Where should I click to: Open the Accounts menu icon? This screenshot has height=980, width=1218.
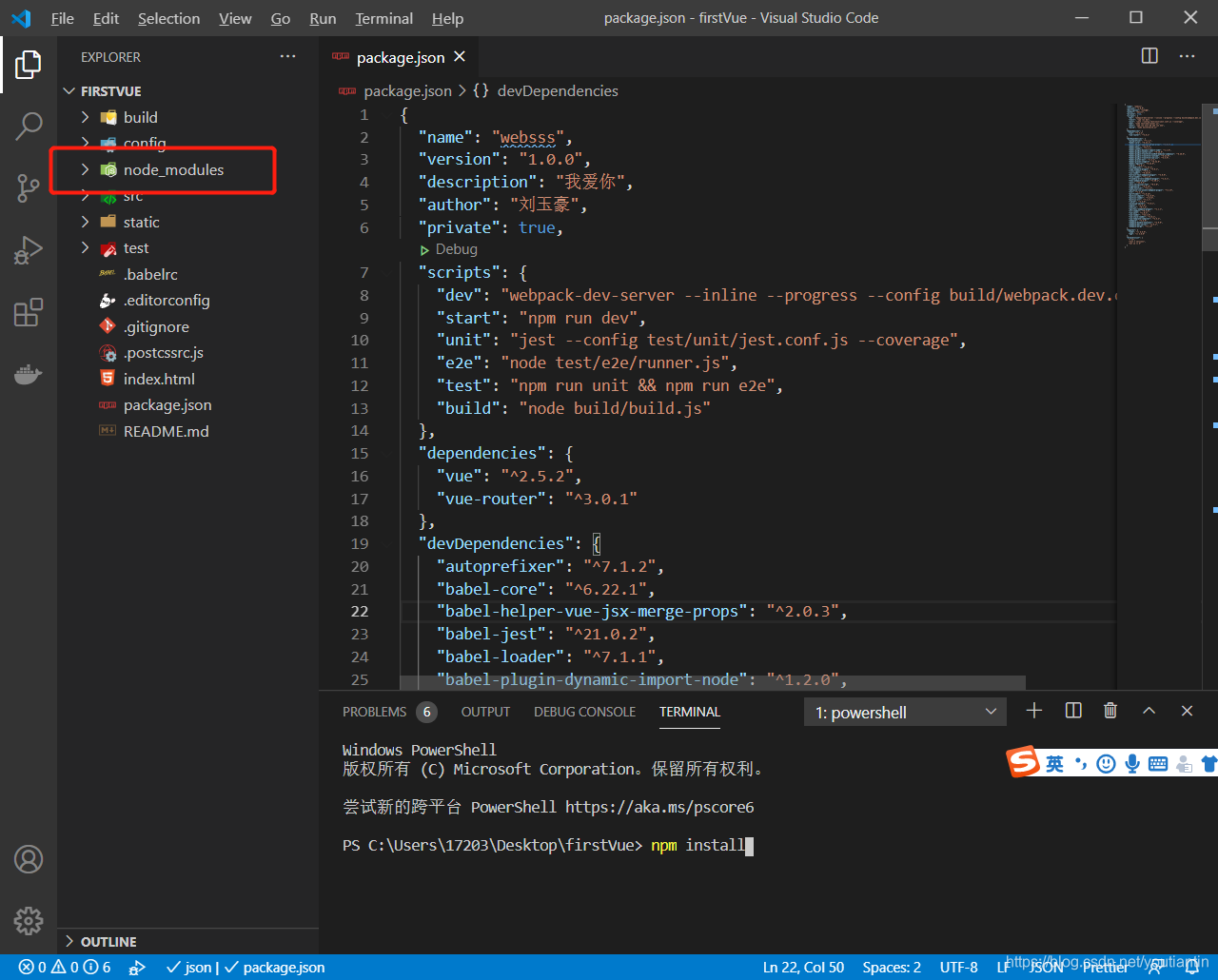pos(29,859)
